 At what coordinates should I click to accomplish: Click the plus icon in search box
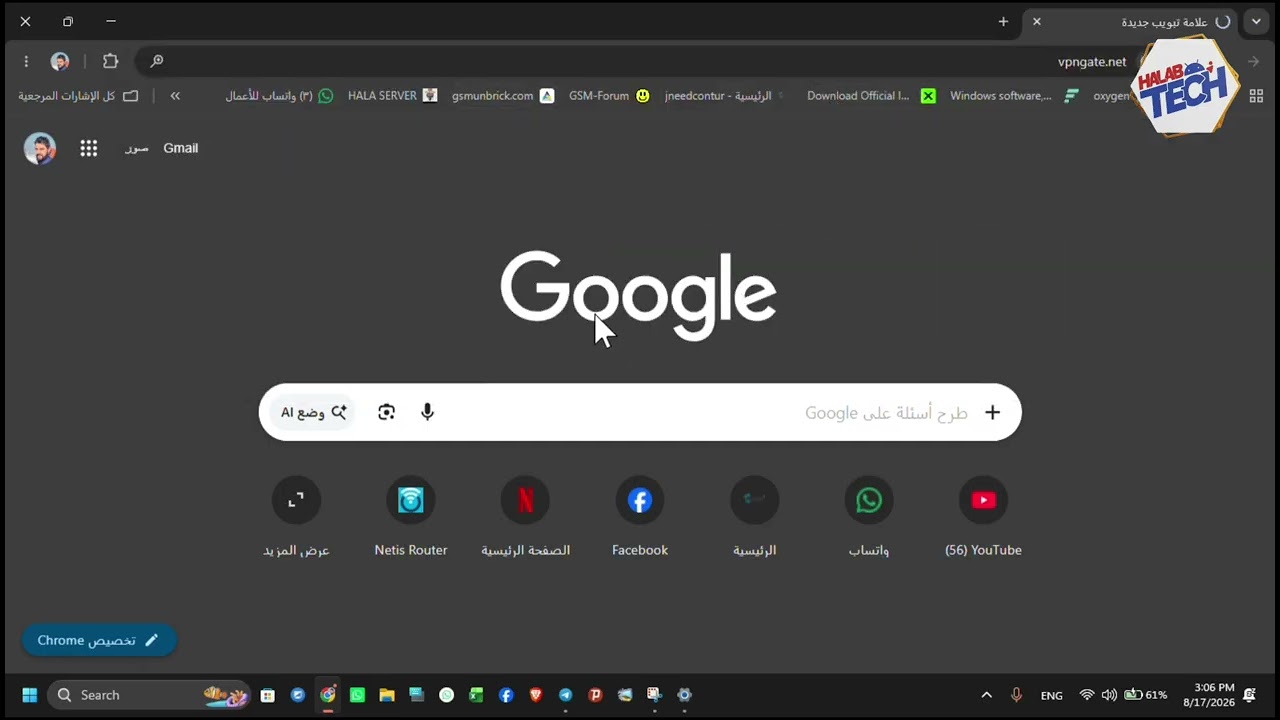[x=992, y=412]
